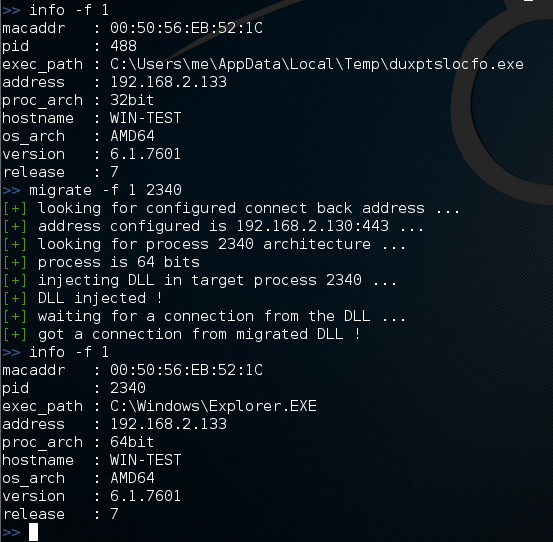Click the second release value 7
The width and height of the screenshot is (553, 542).
[114, 514]
